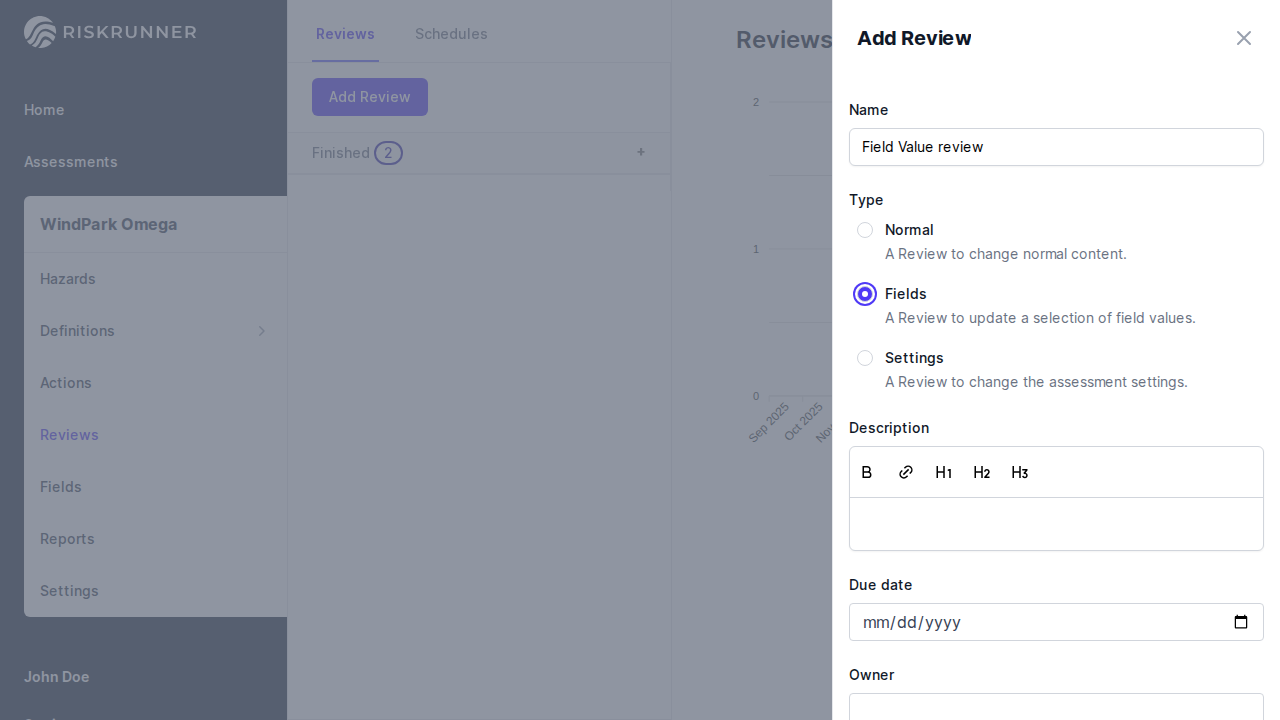Viewport: 1280px width, 720px height.
Task: Close the Add Review panel
Action: pos(1243,38)
